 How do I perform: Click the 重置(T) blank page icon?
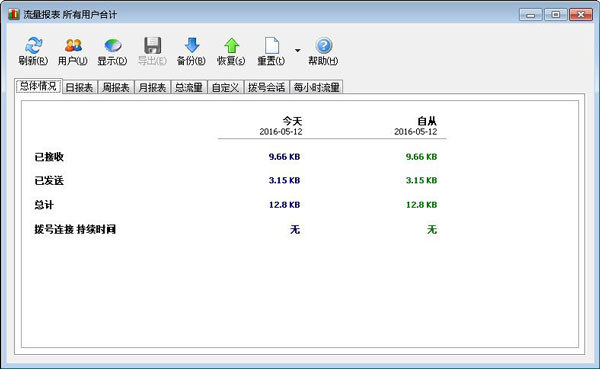tap(271, 46)
